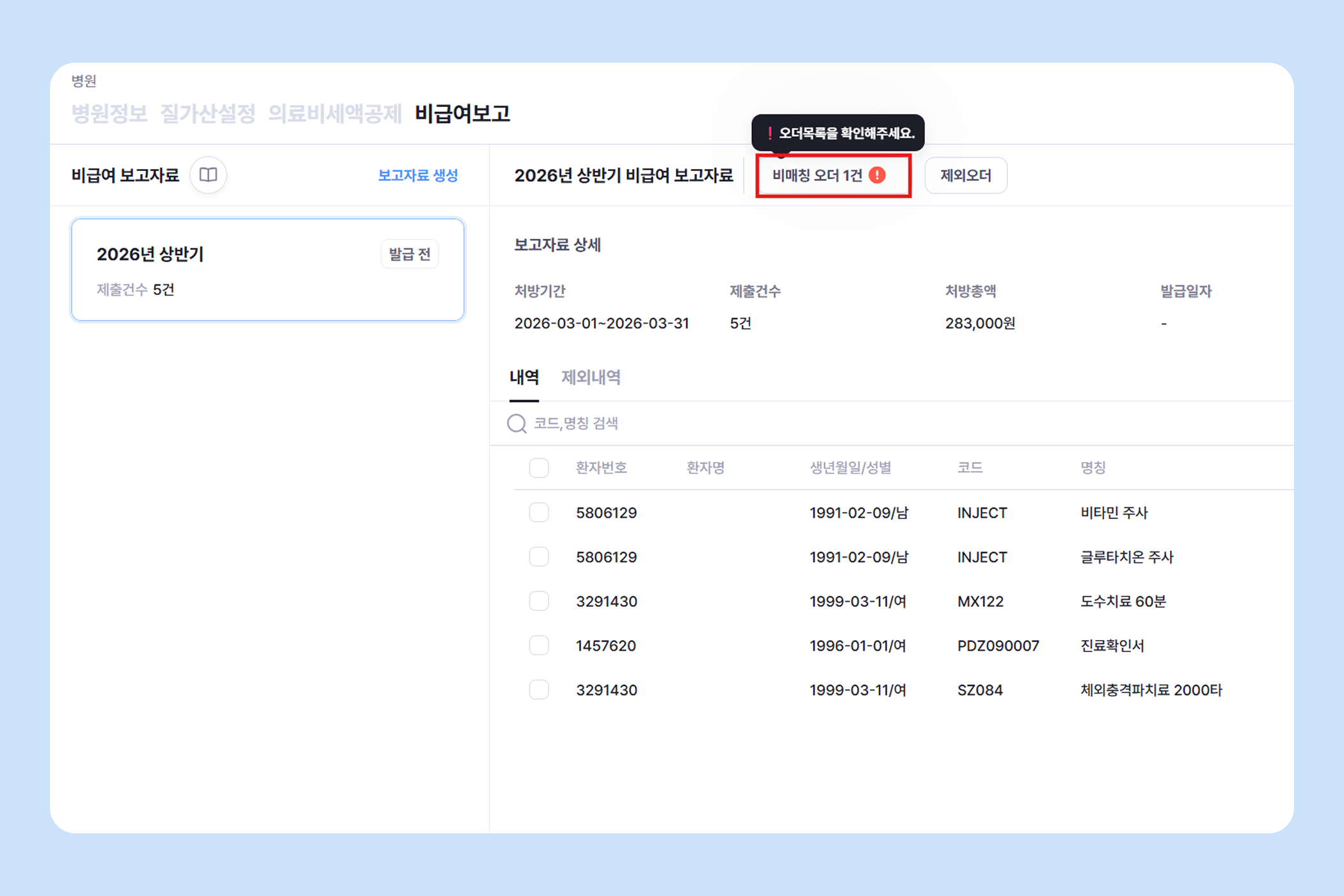Screen dimensions: 1344x896
Task: Check the 비타민 주사 row checkbox
Action: tap(539, 513)
